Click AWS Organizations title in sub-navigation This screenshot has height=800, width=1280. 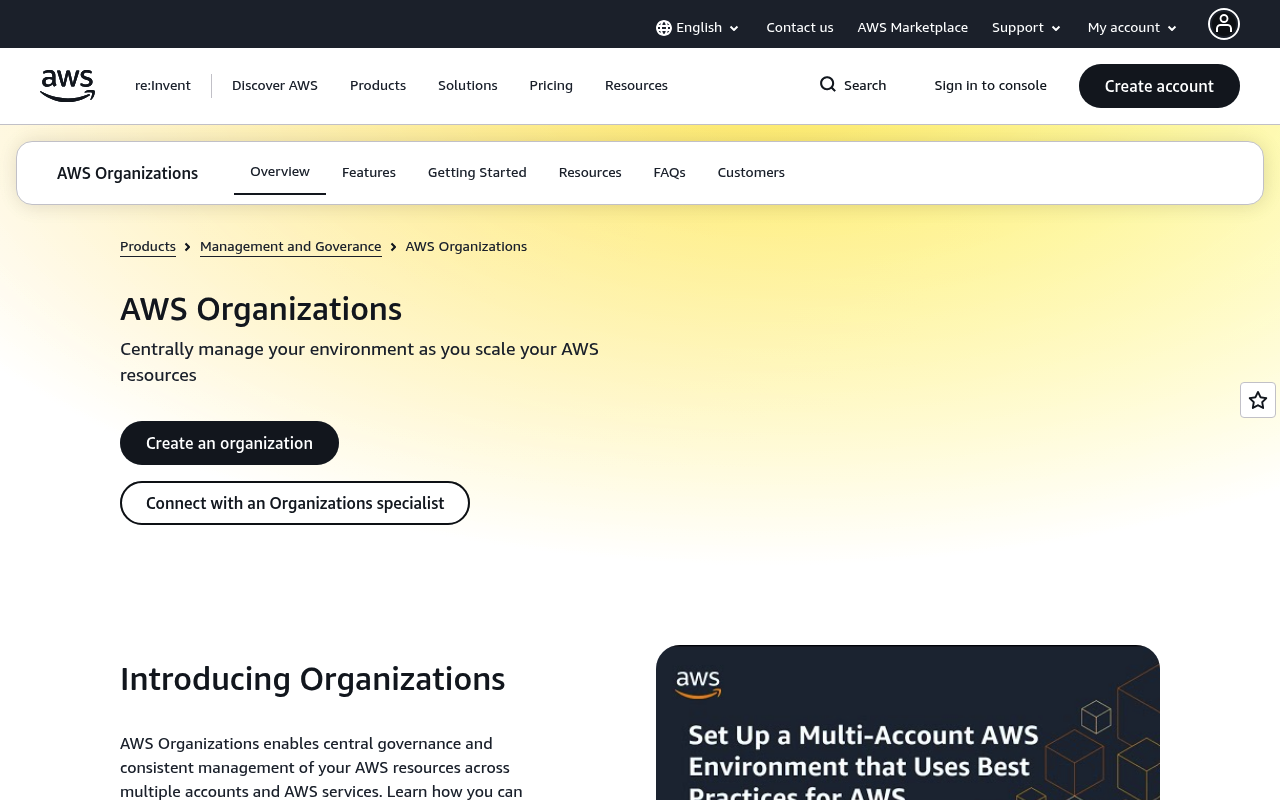[x=128, y=173]
